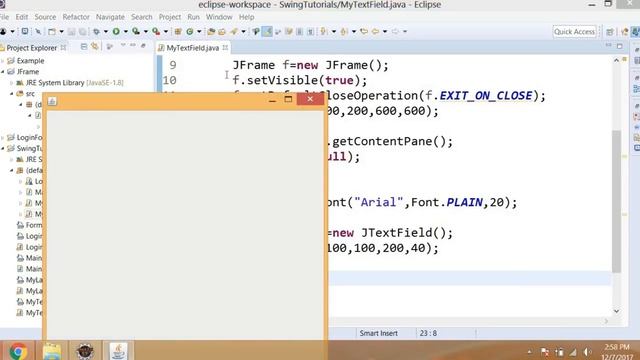Click the Save All icon in toolbar

(82, 31)
